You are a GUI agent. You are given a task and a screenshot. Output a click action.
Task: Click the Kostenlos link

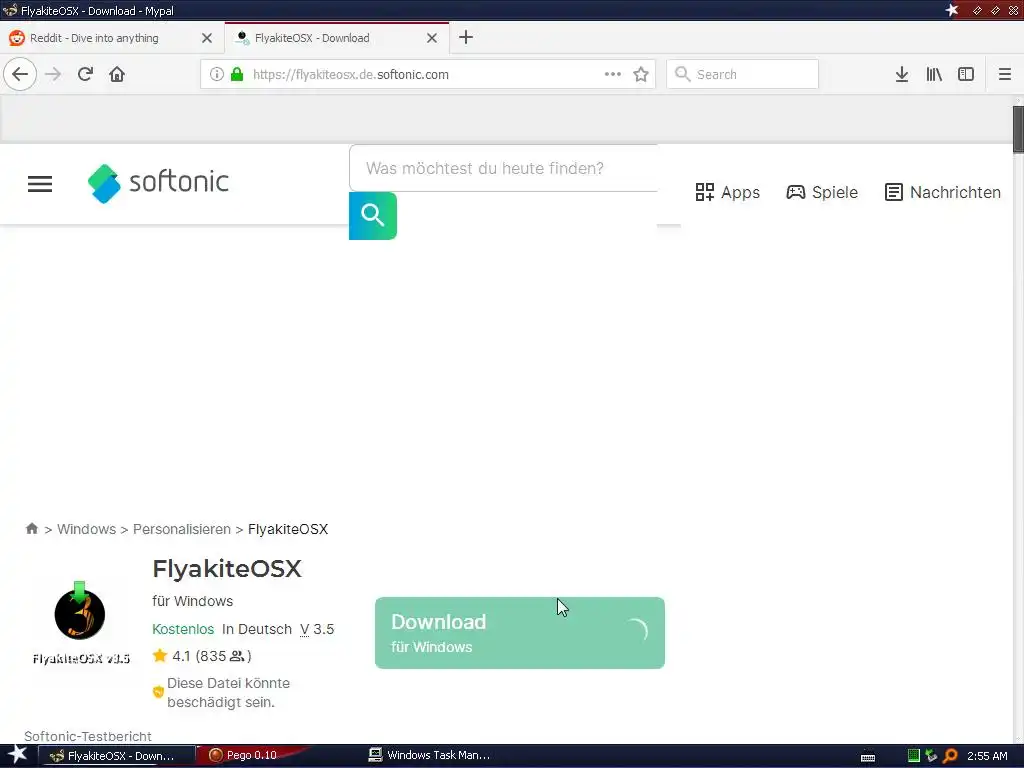tap(183, 629)
